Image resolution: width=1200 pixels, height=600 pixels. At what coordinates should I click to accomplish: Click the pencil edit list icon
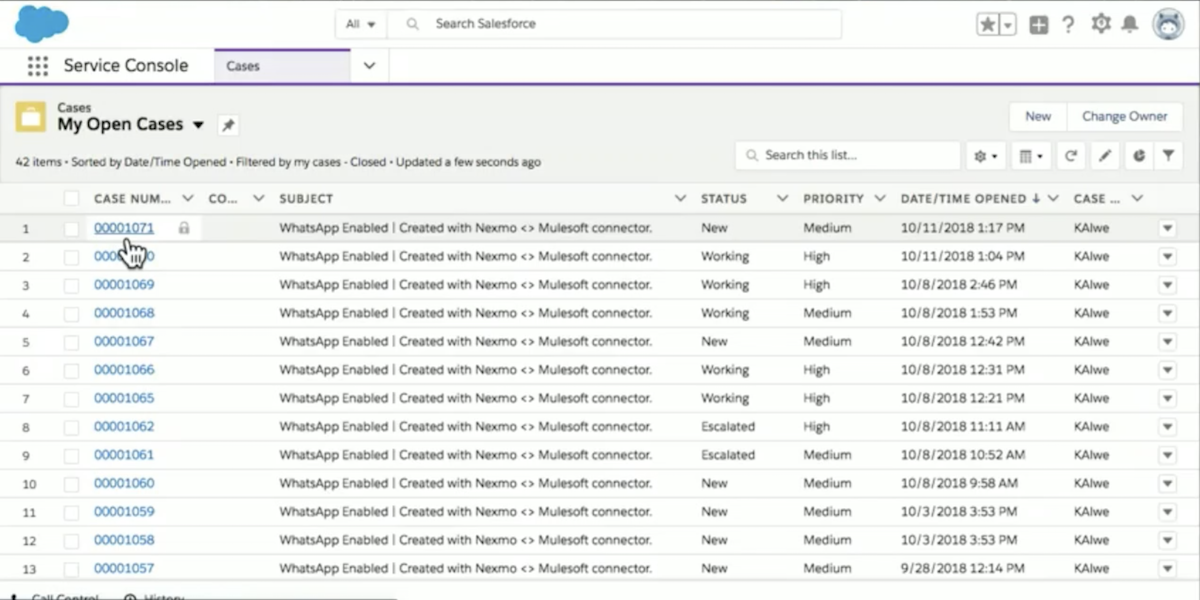(x=1105, y=156)
